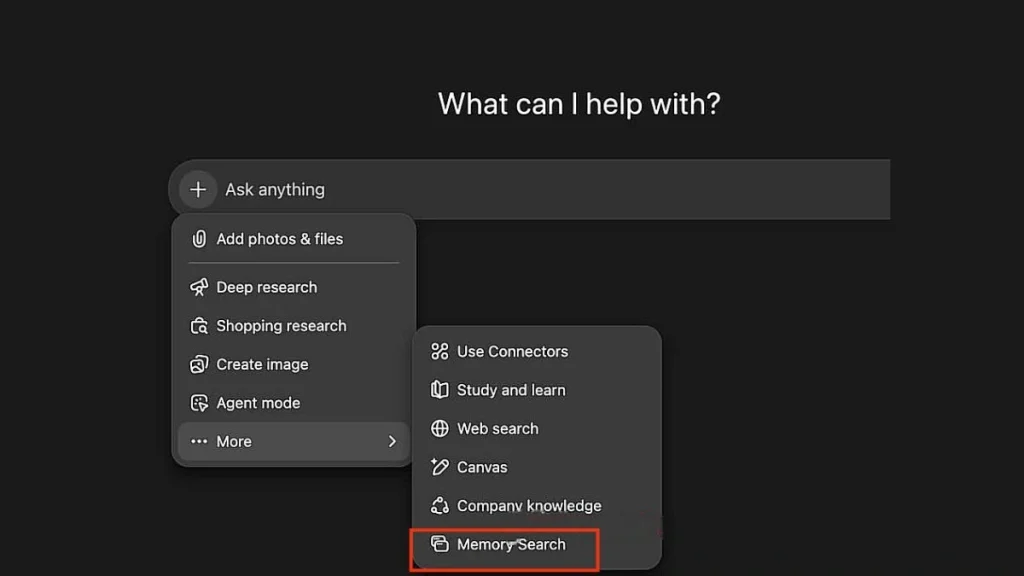Expand the More submenu chevron
The width and height of the screenshot is (1024, 576).
pos(392,441)
